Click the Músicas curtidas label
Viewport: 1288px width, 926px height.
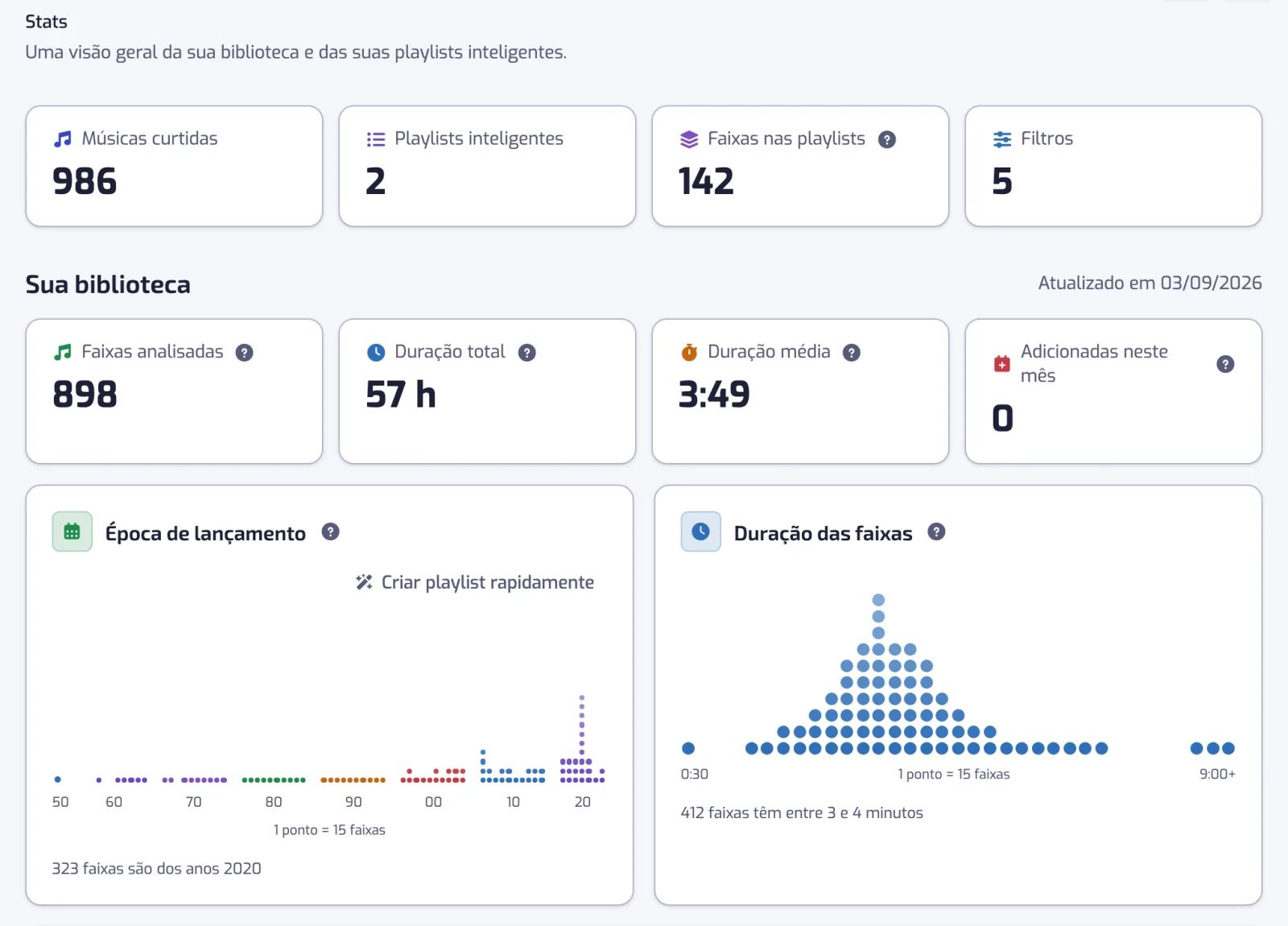click(150, 138)
